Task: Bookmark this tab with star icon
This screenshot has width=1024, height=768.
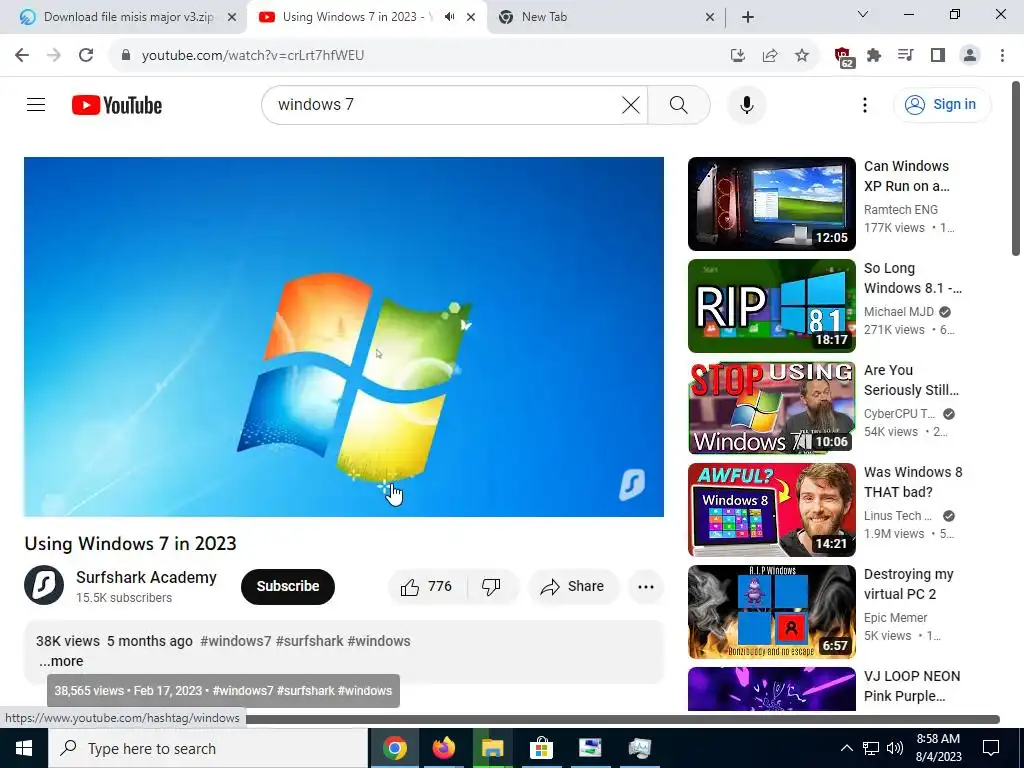Action: (802, 55)
